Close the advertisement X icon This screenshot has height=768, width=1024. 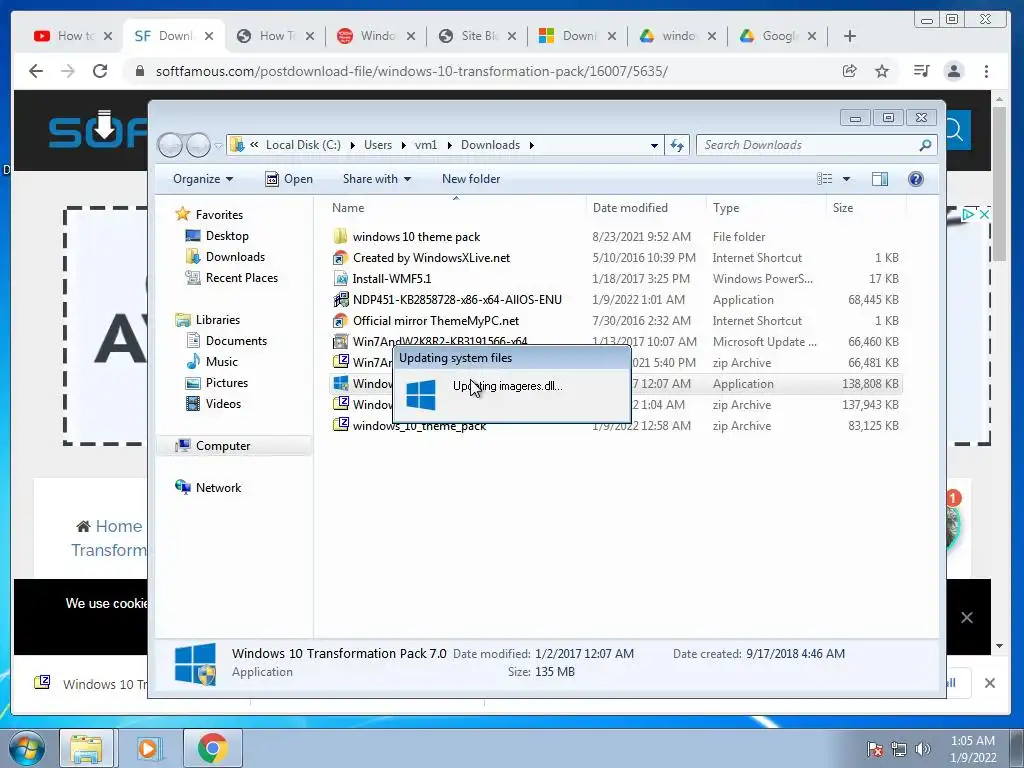coord(984,214)
